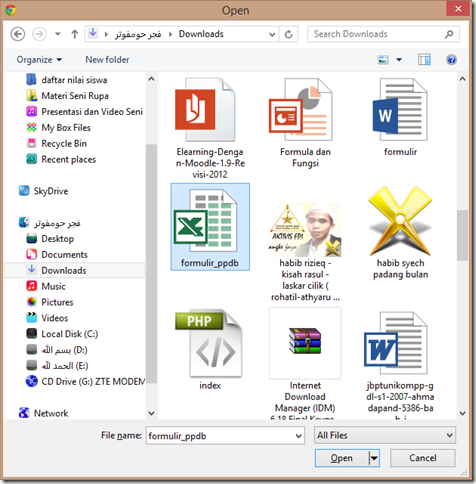The image size is (476, 484).
Task: Select Presentasi dan Video Seni folder
Action: coord(85,112)
